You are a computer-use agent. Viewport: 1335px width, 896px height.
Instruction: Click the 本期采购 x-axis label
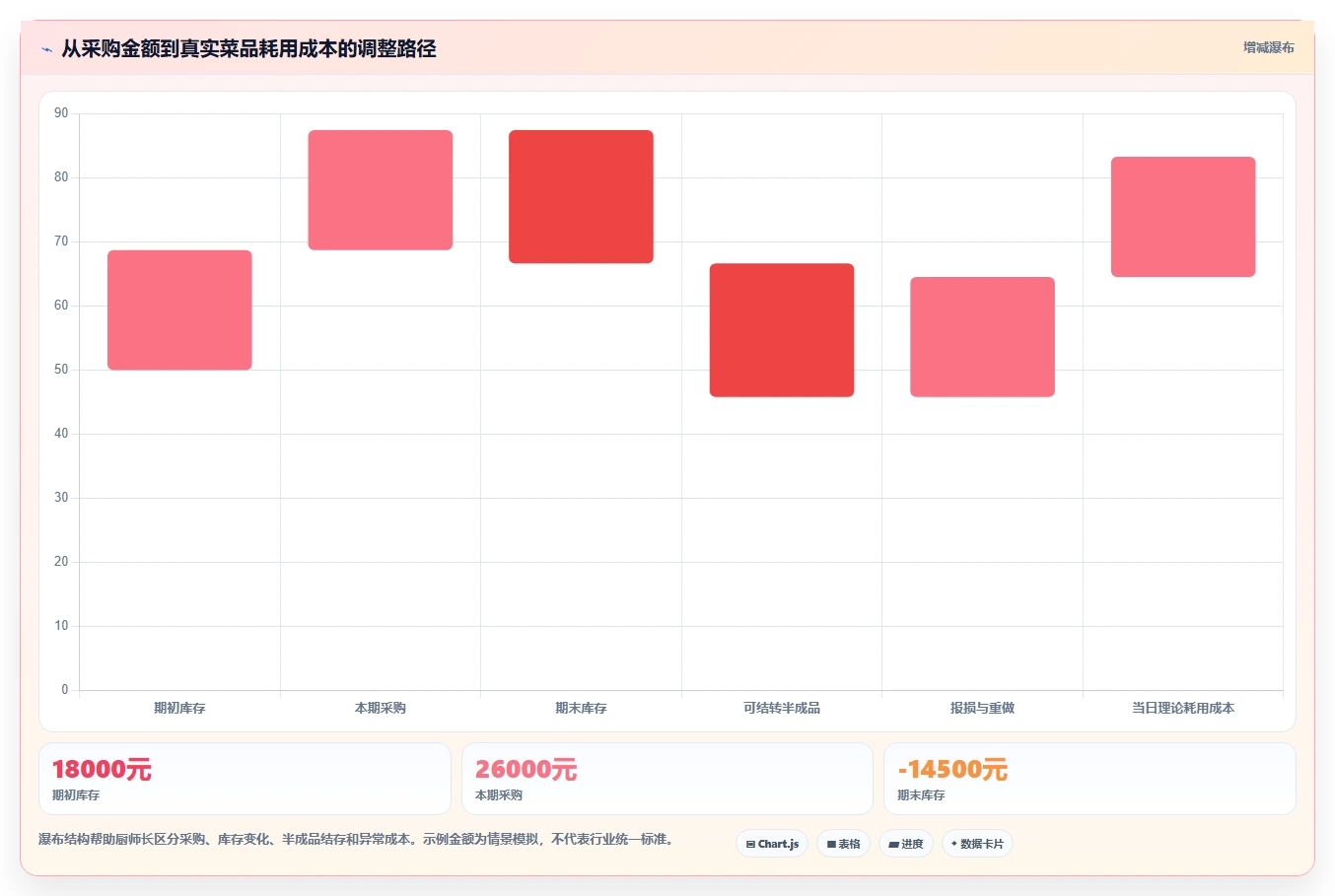point(381,708)
